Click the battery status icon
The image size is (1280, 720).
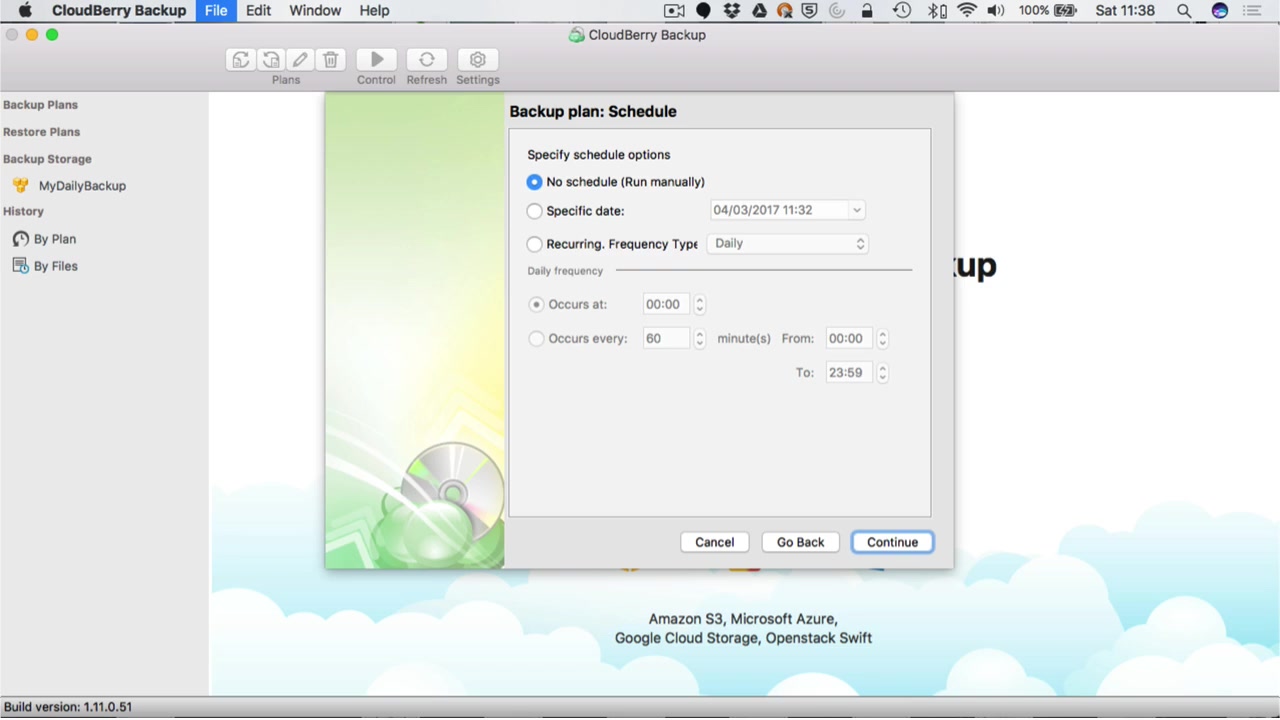pos(1065,11)
